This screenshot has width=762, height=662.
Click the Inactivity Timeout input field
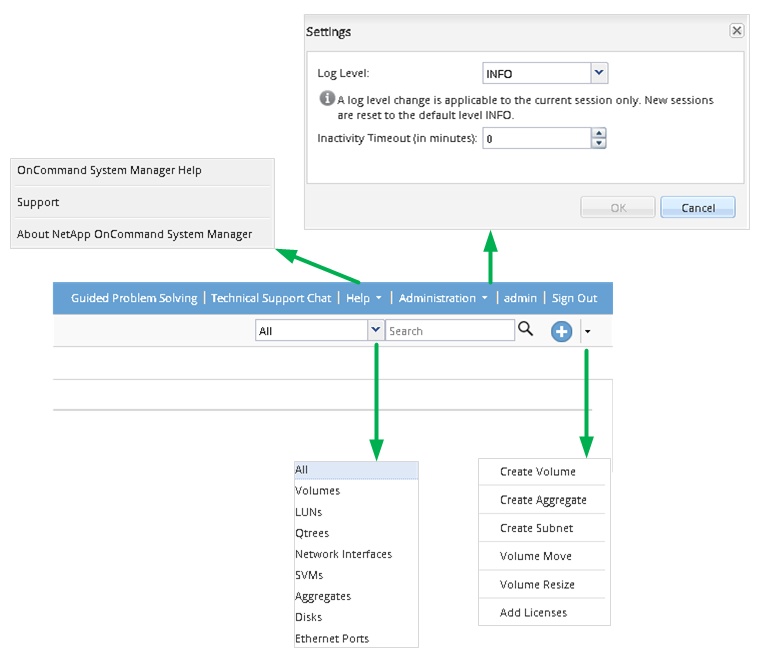click(537, 138)
